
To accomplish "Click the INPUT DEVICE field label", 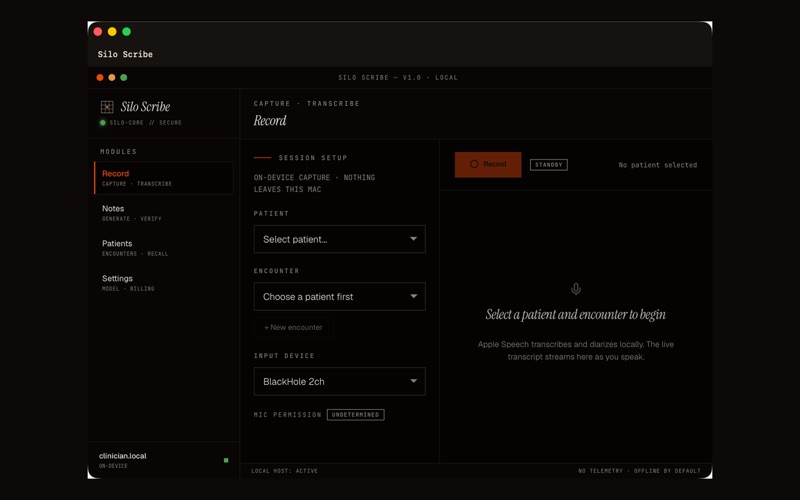I will 284,356.
